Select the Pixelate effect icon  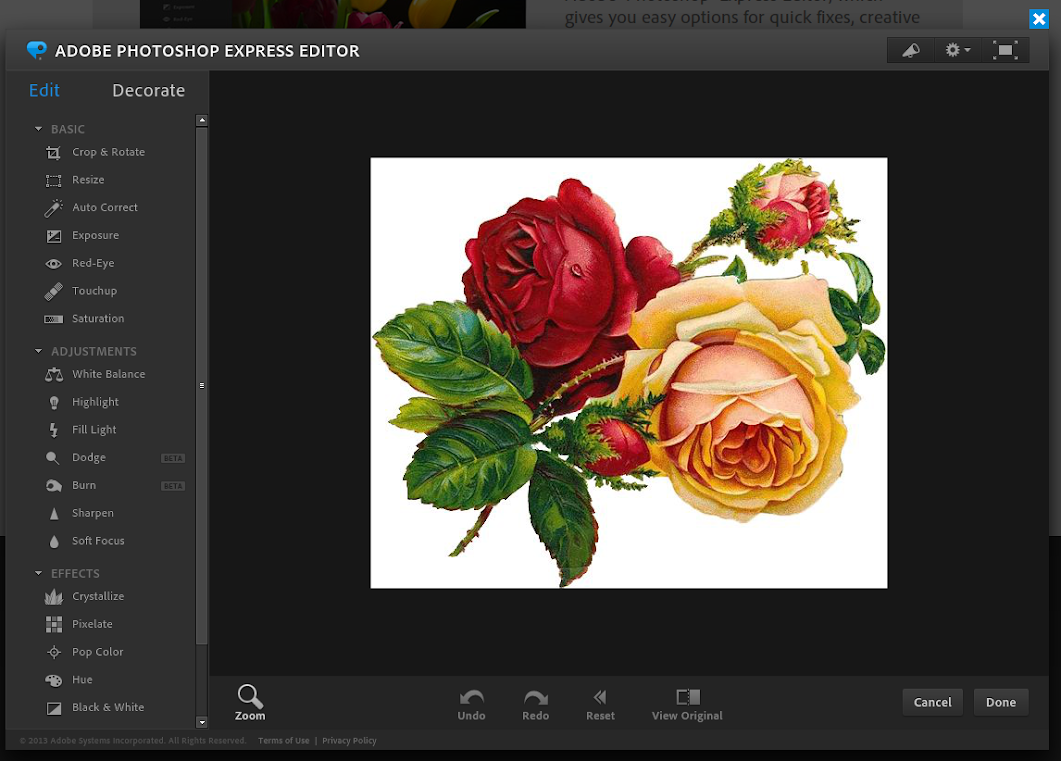coord(53,624)
